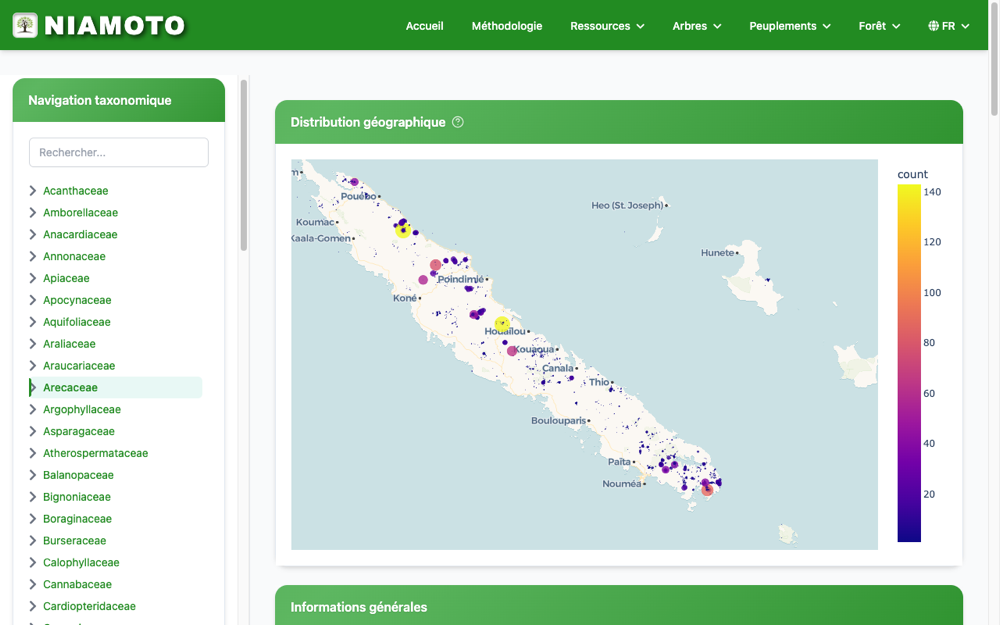Open the Boraginaceae taxon
This screenshot has width=1000, height=625.
coord(77,518)
